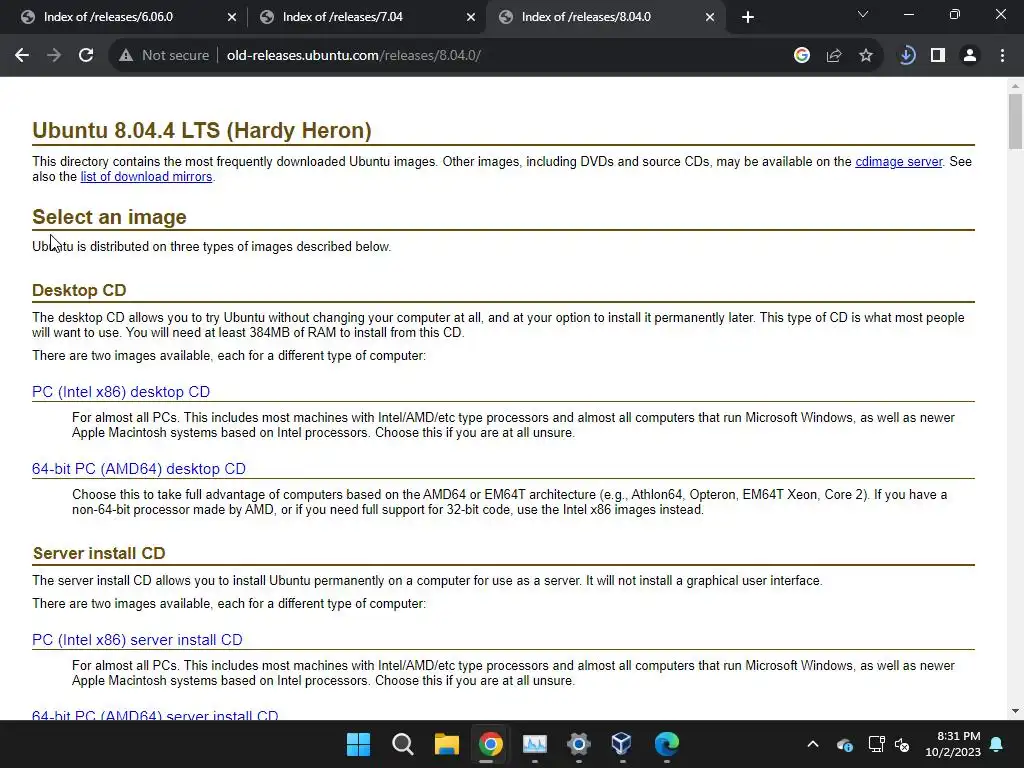
Task: Click the forward navigation arrow
Action: 54,56
